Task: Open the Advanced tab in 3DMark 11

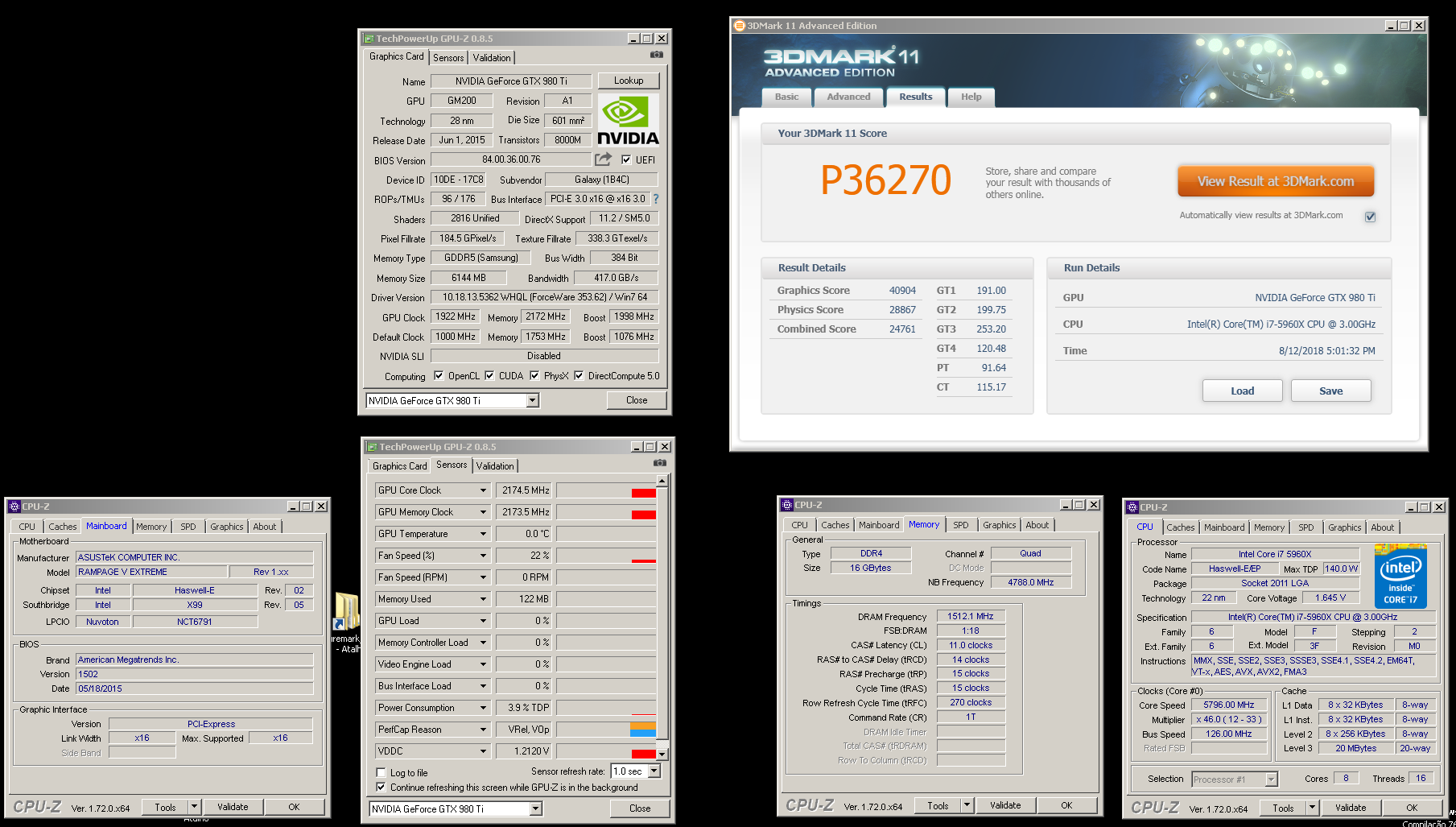Action: (x=848, y=97)
